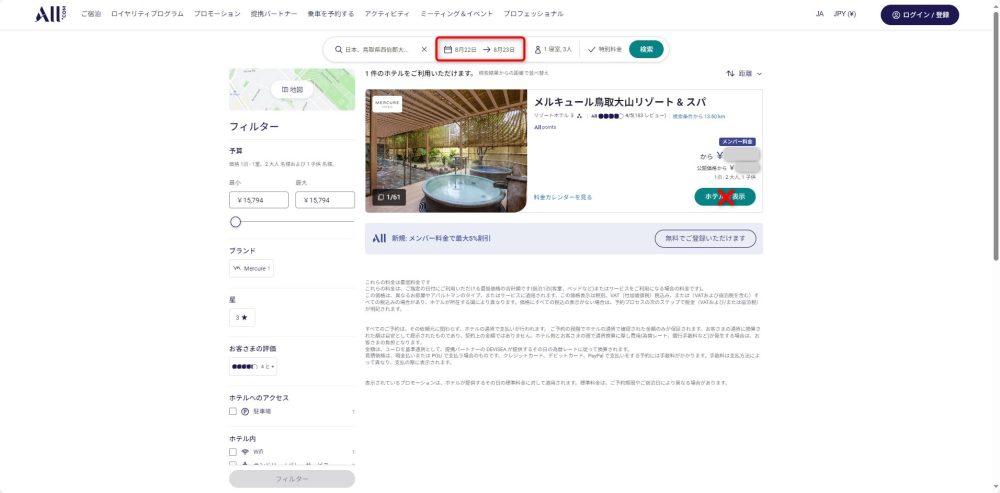Viewport: 1000px width, 493px height.
Task: Click the ホテルを表示 view hotel button
Action: (725, 197)
